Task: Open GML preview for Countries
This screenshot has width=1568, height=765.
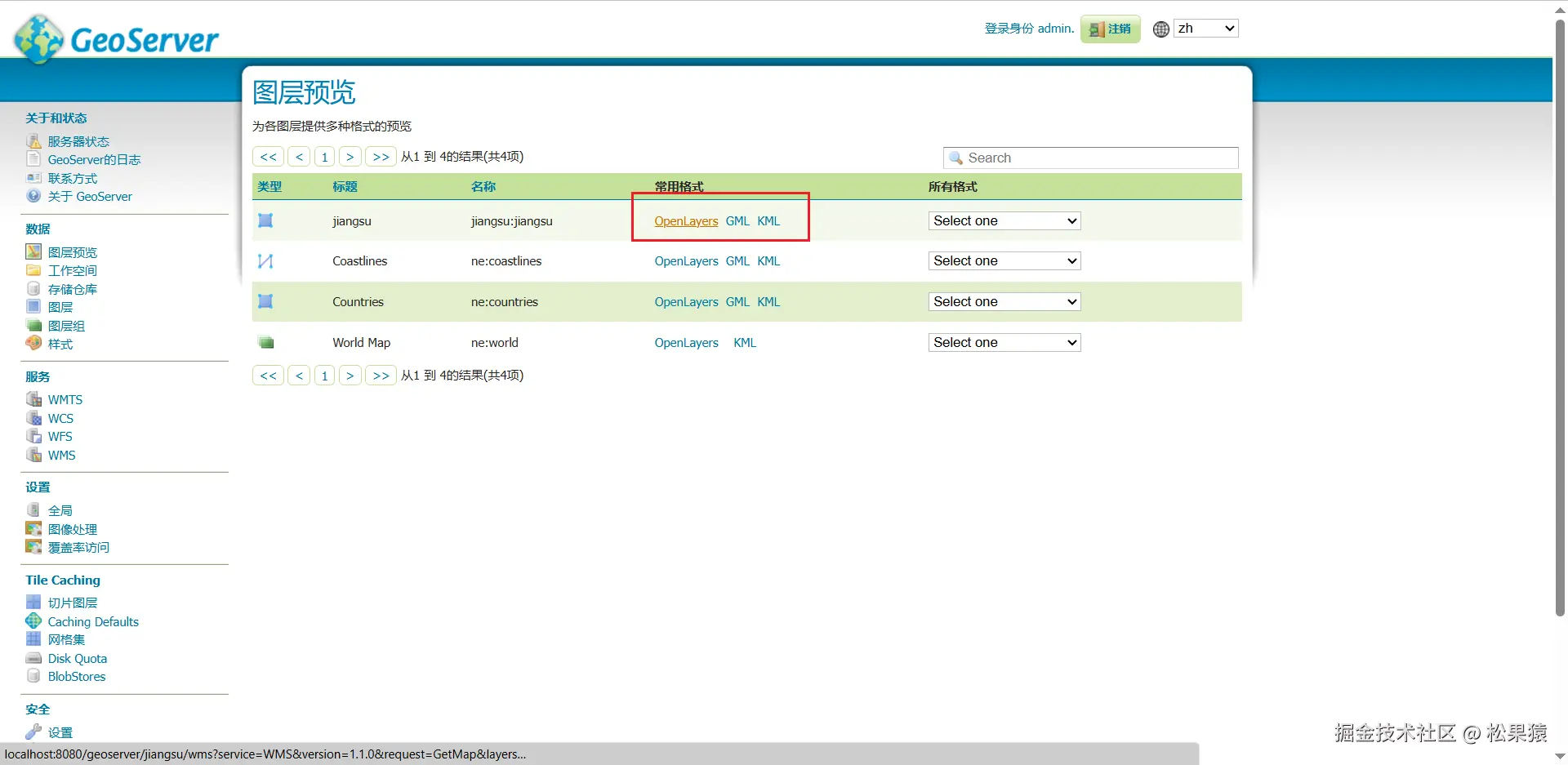Action: 737,301
